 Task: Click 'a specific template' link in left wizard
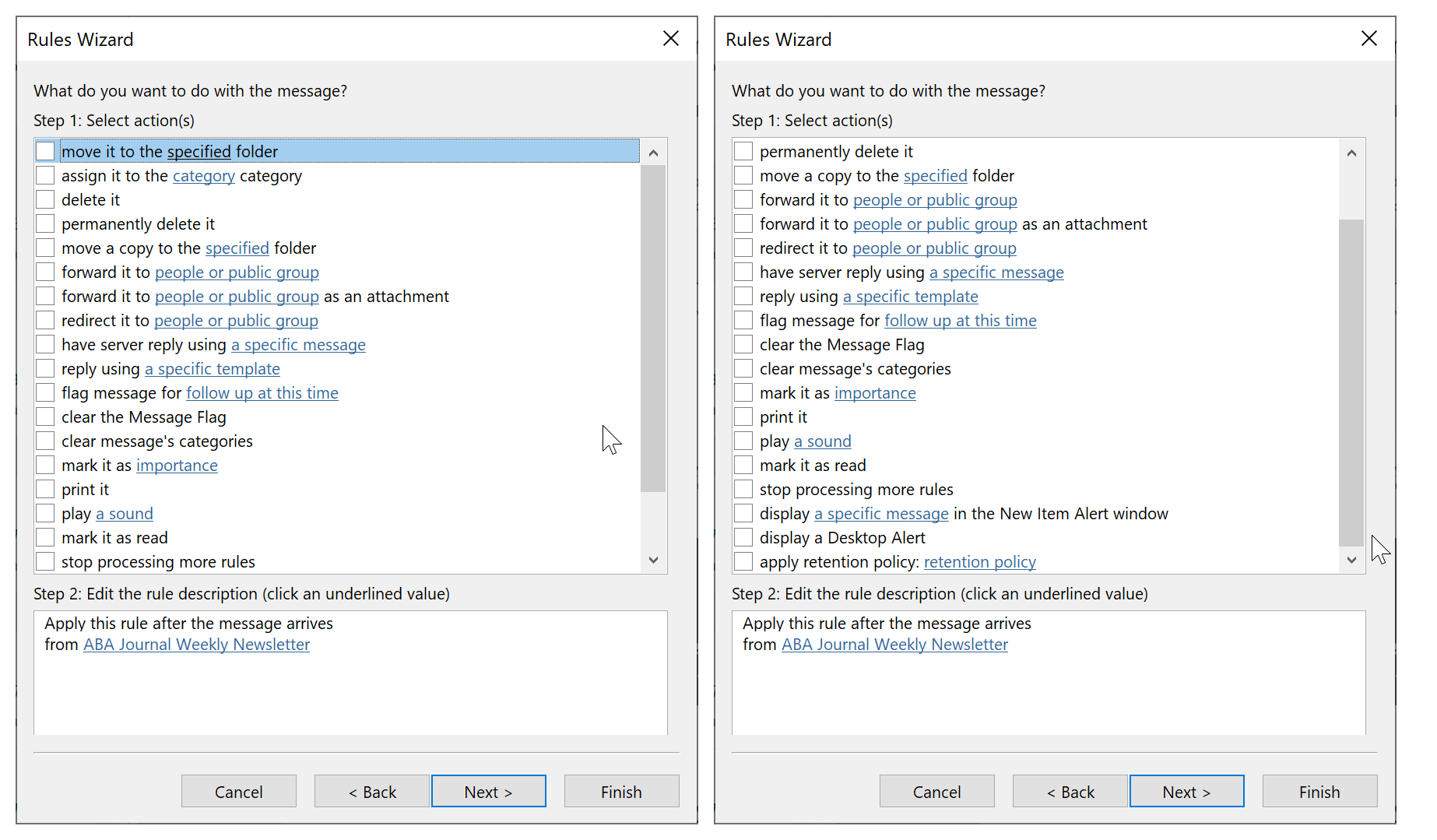213,369
